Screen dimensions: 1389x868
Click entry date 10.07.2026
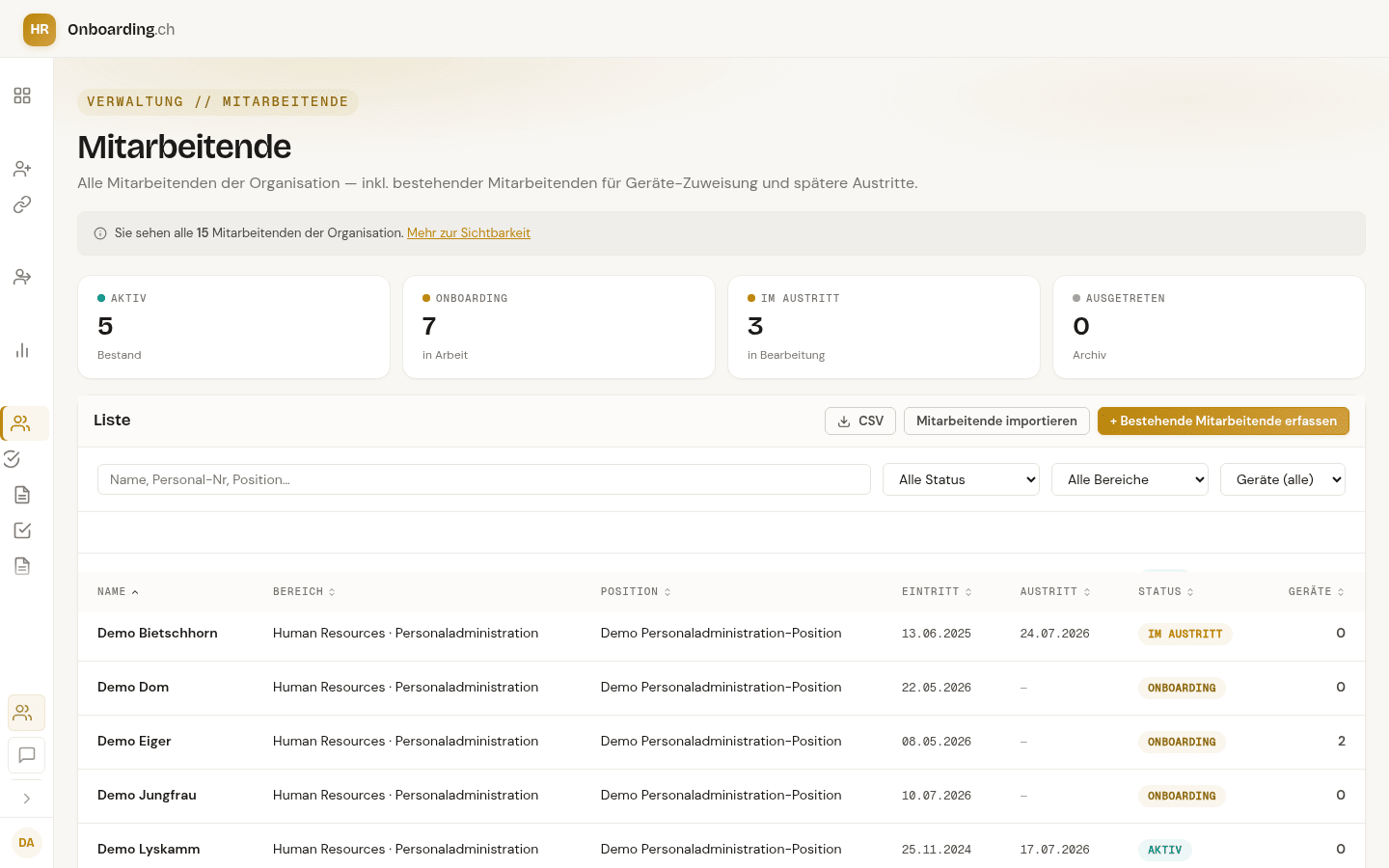(937, 797)
